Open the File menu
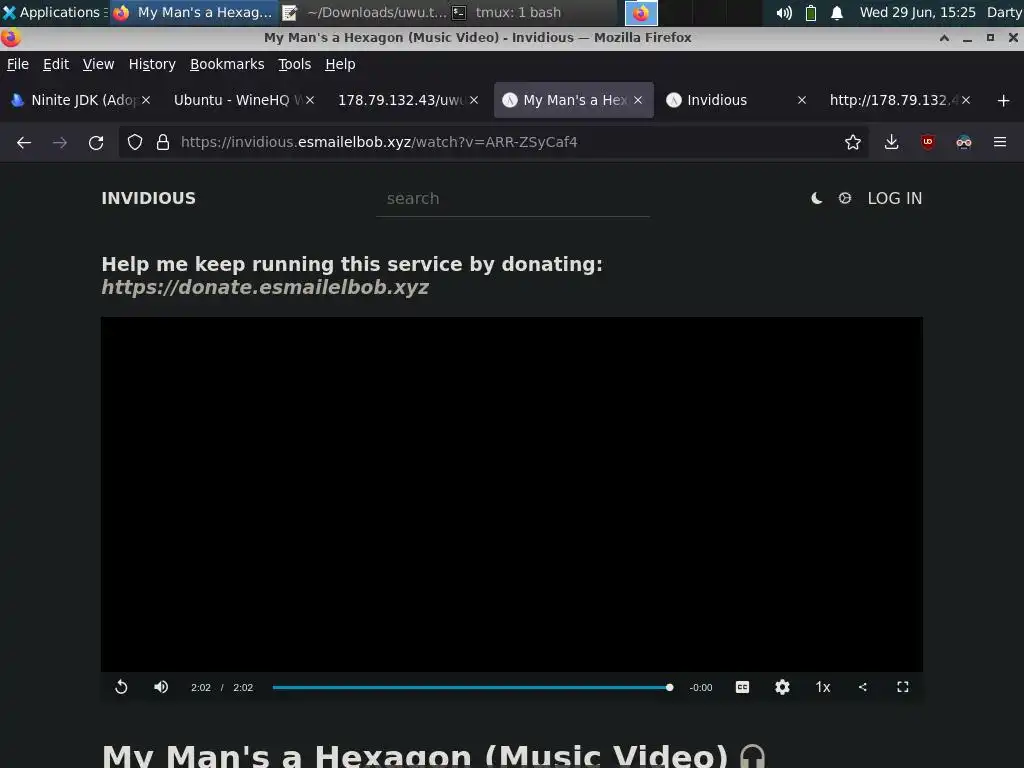Viewport: 1024px width, 768px height. click(18, 64)
